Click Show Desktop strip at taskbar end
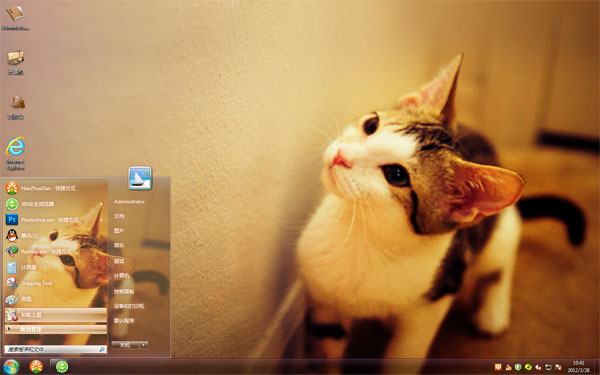This screenshot has width=600, height=375. point(597,367)
